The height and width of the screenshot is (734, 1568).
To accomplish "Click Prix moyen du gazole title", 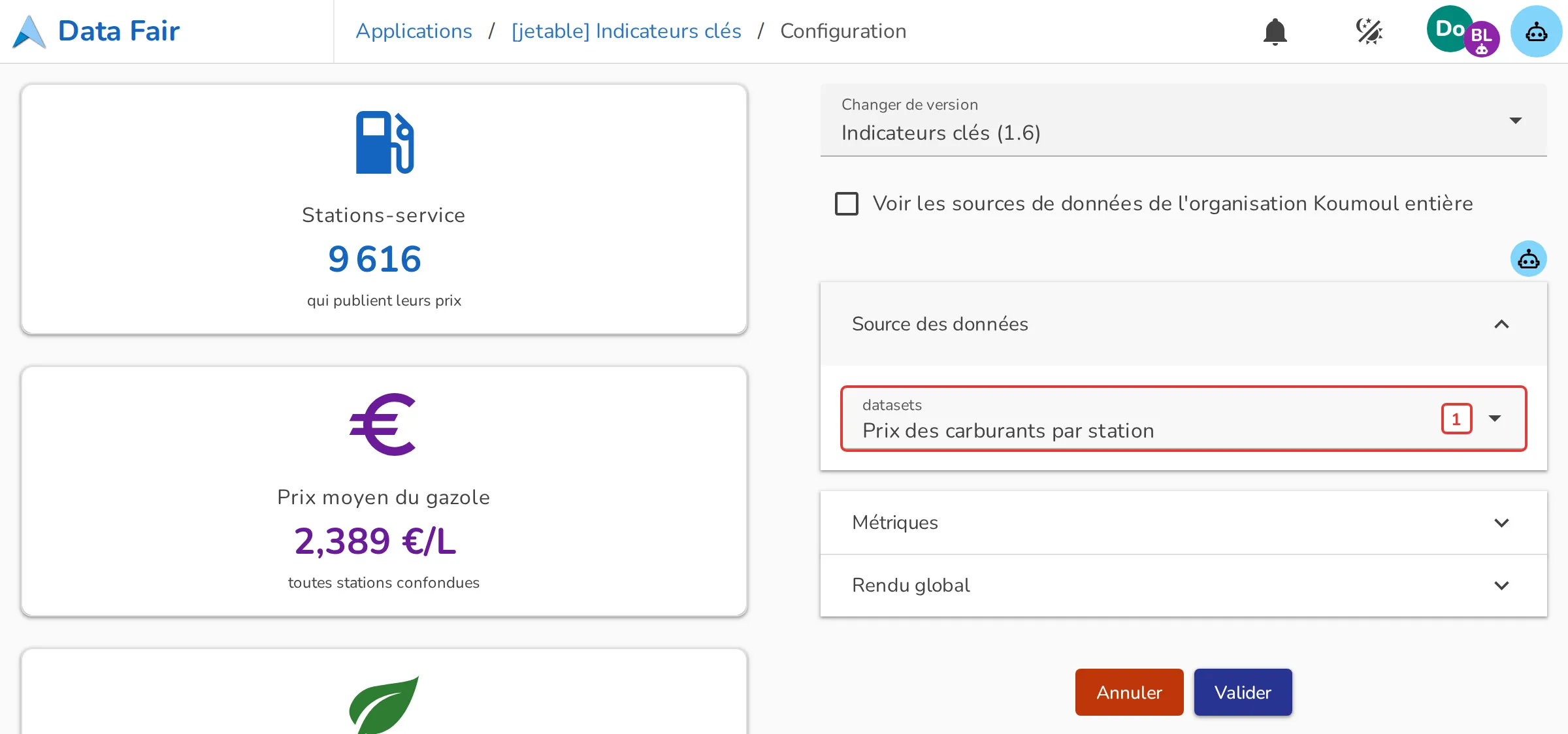I will coord(384,497).
